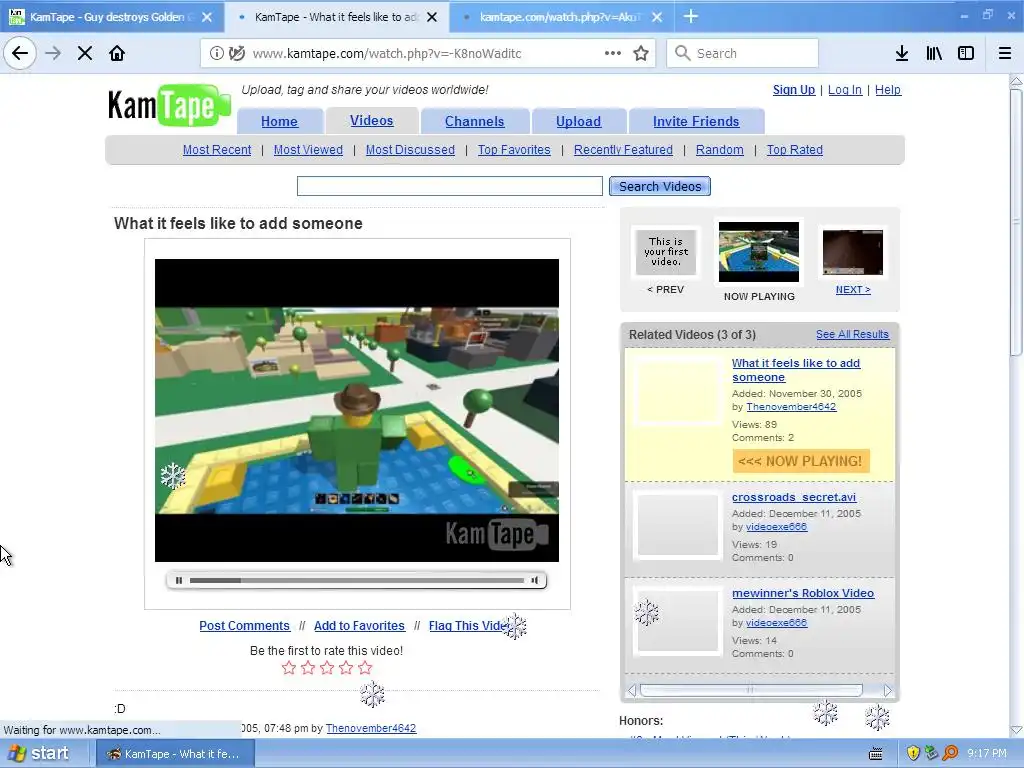
Task: Focus the browser Search box
Action: 743,53
